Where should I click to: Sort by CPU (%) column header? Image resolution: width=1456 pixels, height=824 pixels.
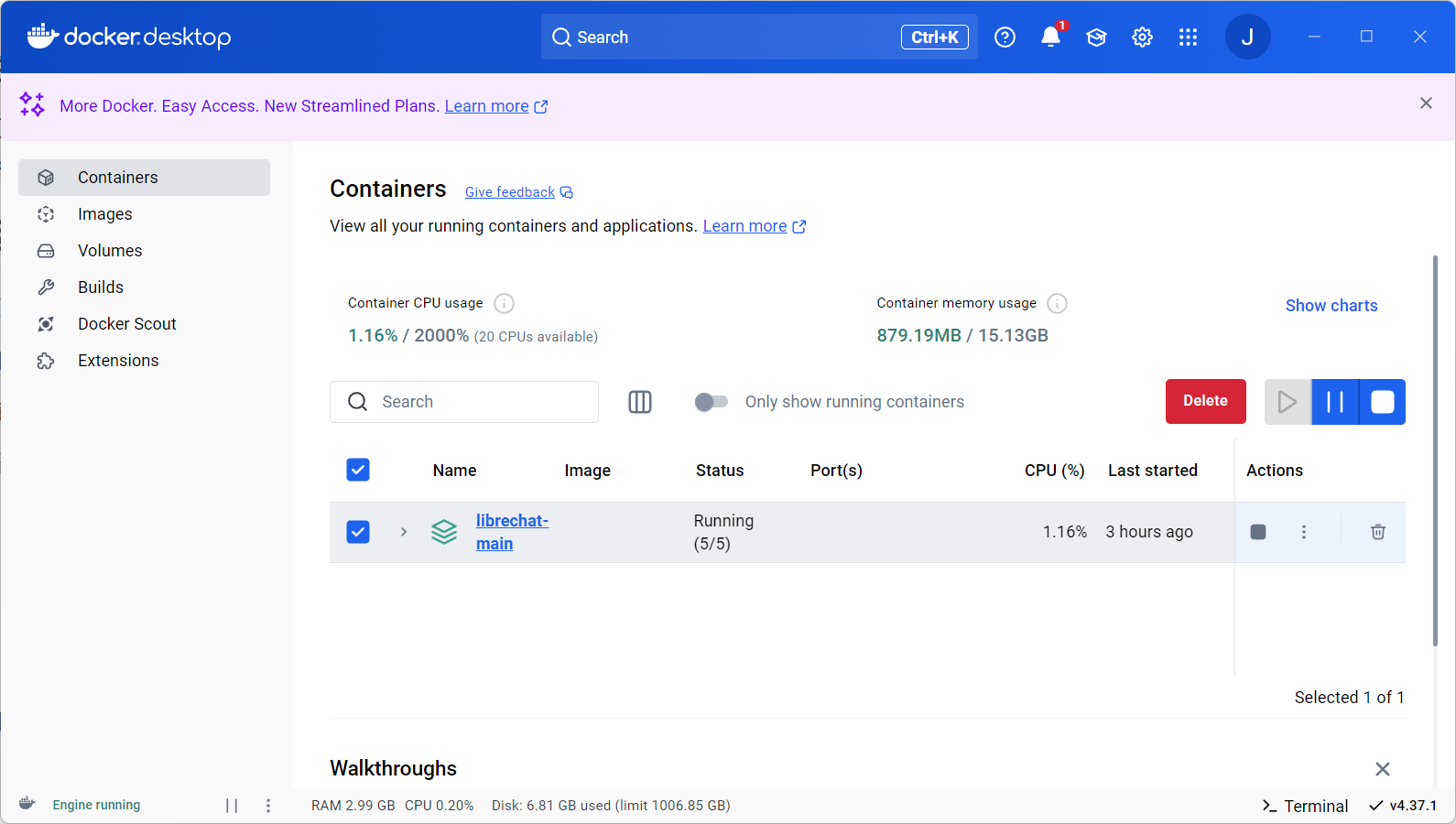1055,471
